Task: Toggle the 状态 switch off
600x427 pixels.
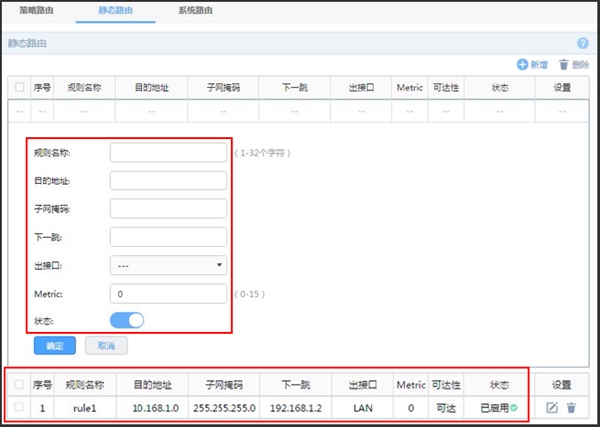Action: (x=127, y=321)
